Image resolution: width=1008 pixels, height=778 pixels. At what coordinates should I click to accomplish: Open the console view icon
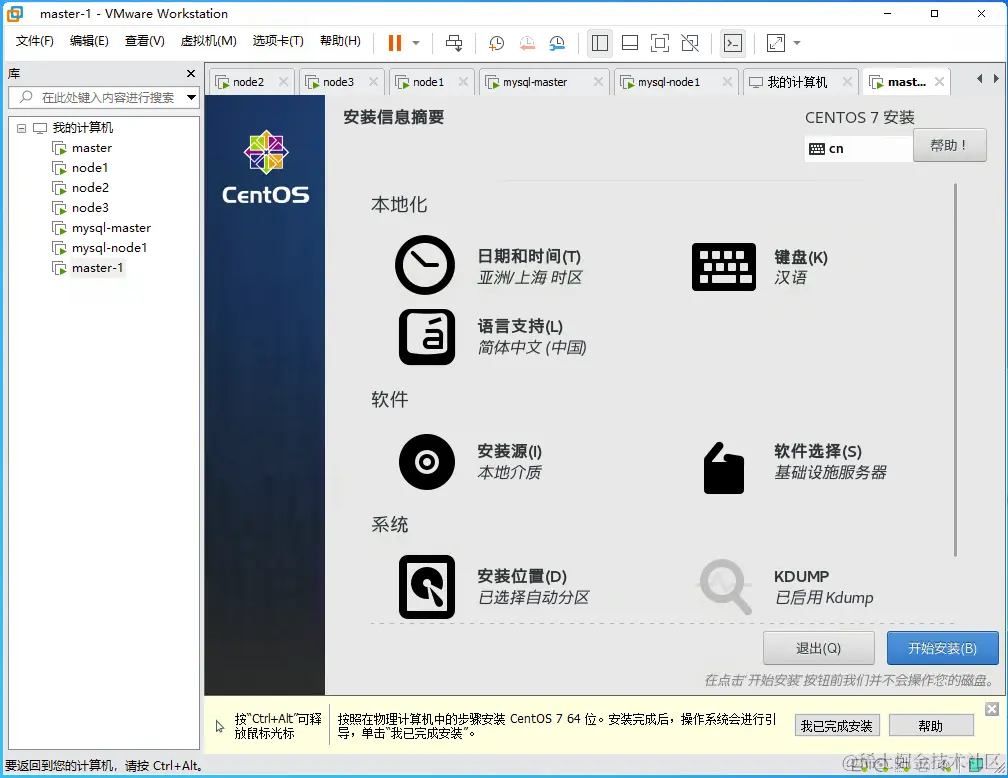[733, 43]
